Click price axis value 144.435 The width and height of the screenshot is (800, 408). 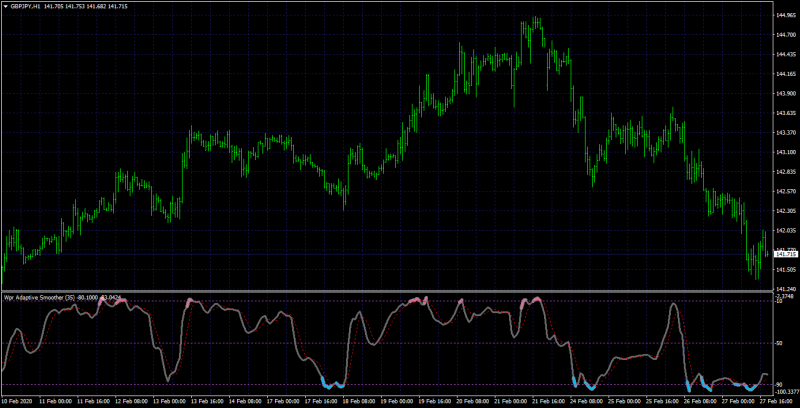(x=786, y=55)
